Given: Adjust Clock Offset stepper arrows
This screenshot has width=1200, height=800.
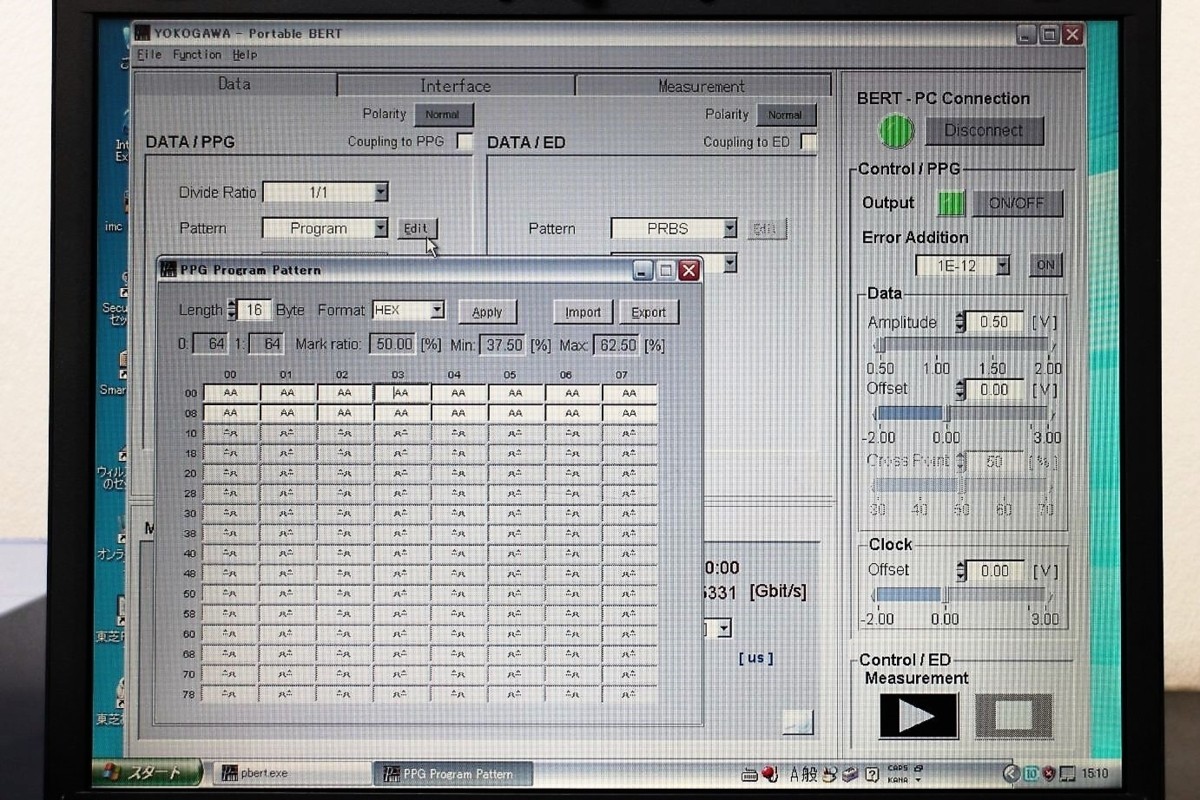Looking at the screenshot, I should click(961, 570).
